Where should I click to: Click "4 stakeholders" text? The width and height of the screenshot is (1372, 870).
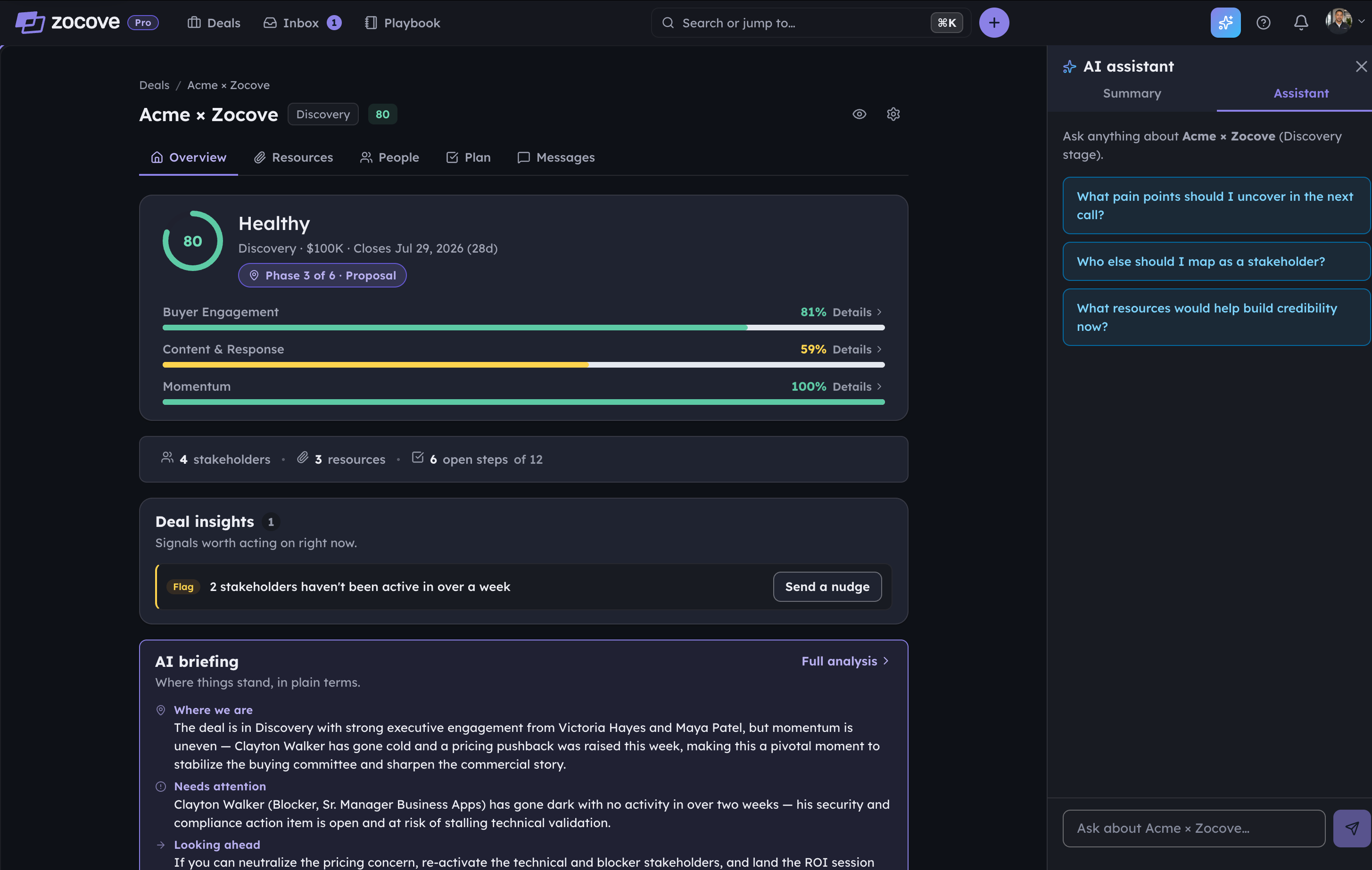[225, 460]
